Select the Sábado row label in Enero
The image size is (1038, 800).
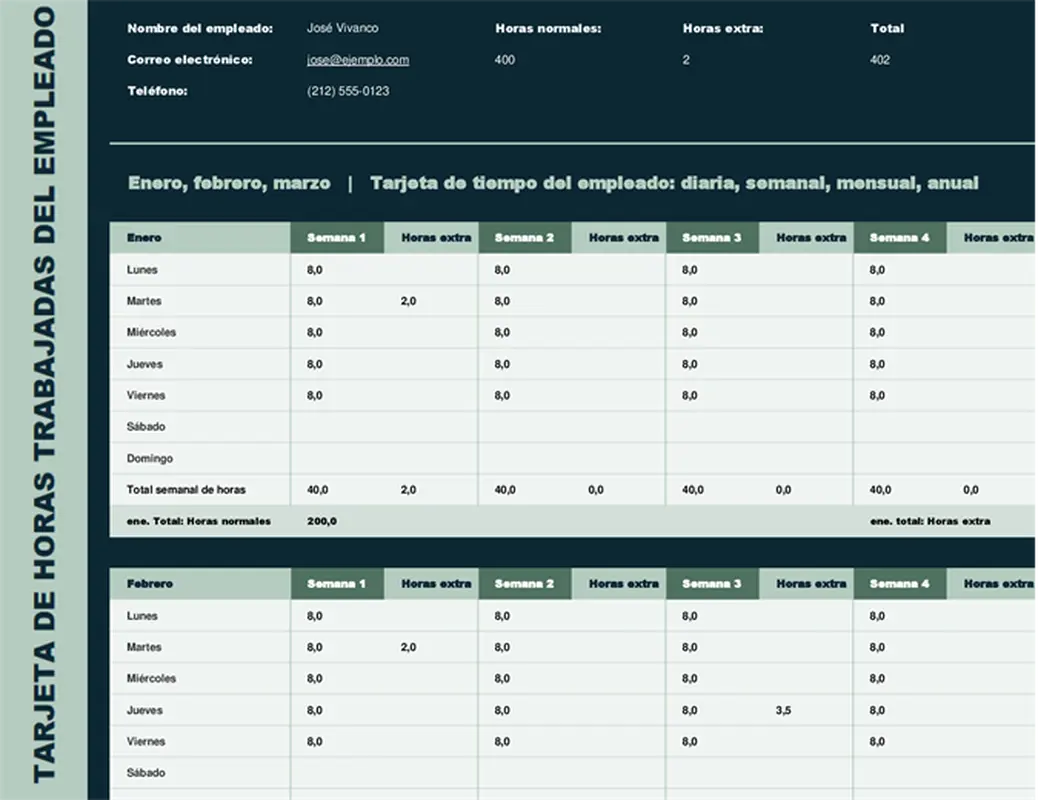[146, 426]
